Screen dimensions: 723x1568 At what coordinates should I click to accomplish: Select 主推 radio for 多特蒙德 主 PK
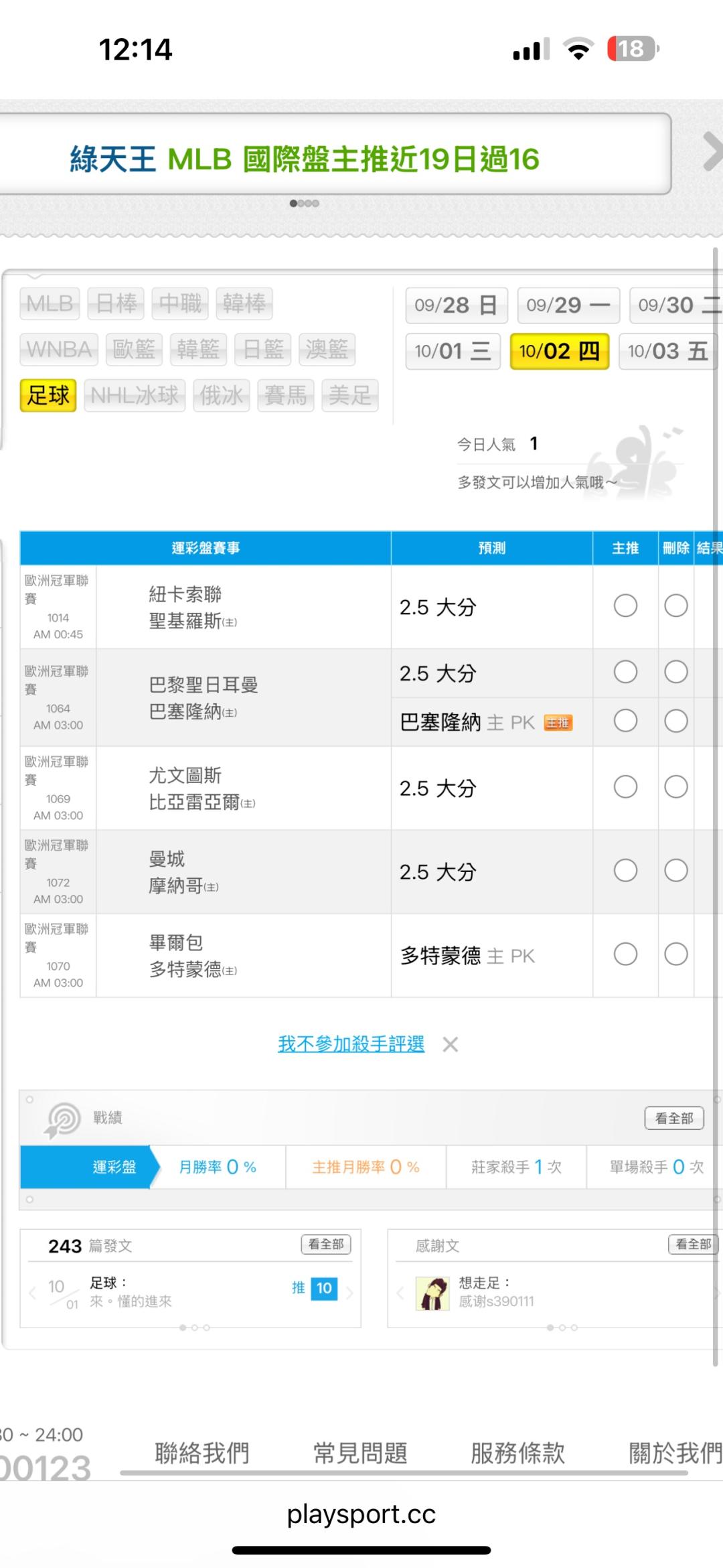tap(625, 954)
